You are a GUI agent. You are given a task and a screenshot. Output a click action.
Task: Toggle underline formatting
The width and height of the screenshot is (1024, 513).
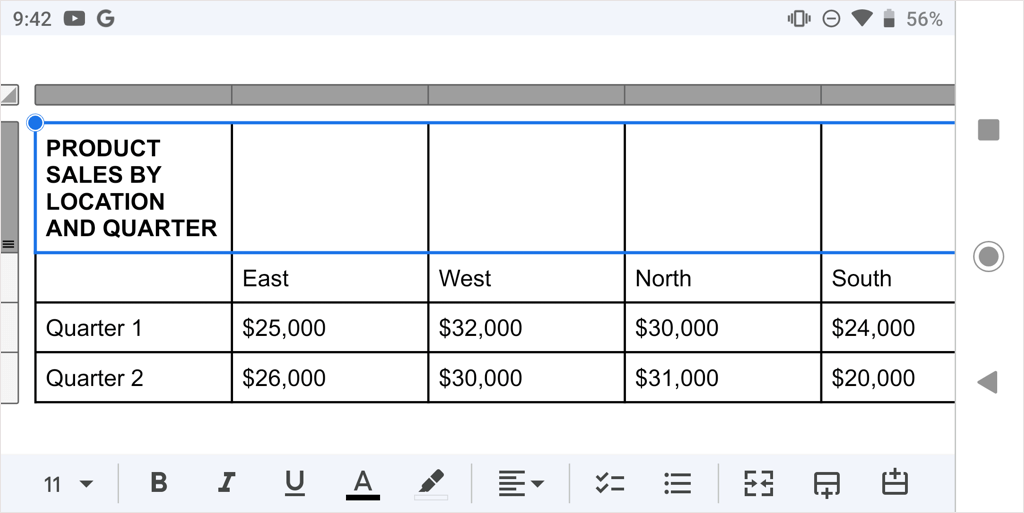(x=294, y=484)
